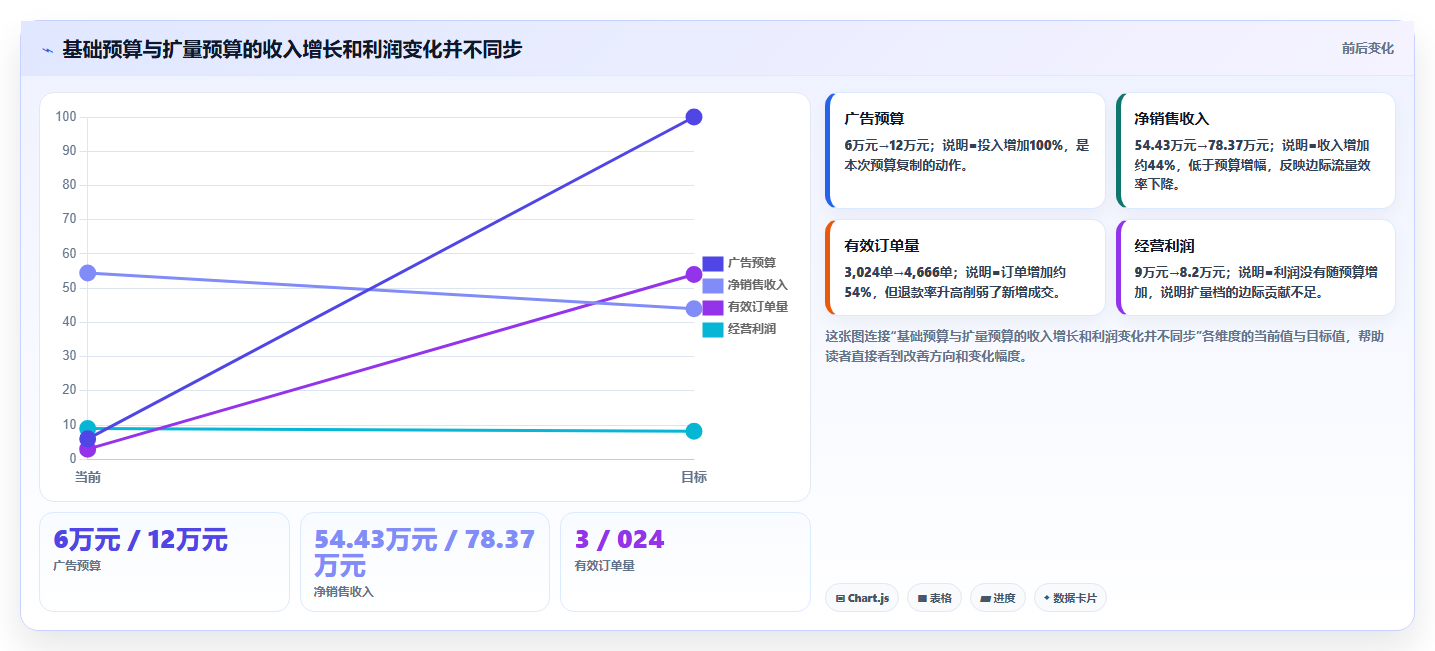Click the 当前 x-axis label

[x=88, y=477]
